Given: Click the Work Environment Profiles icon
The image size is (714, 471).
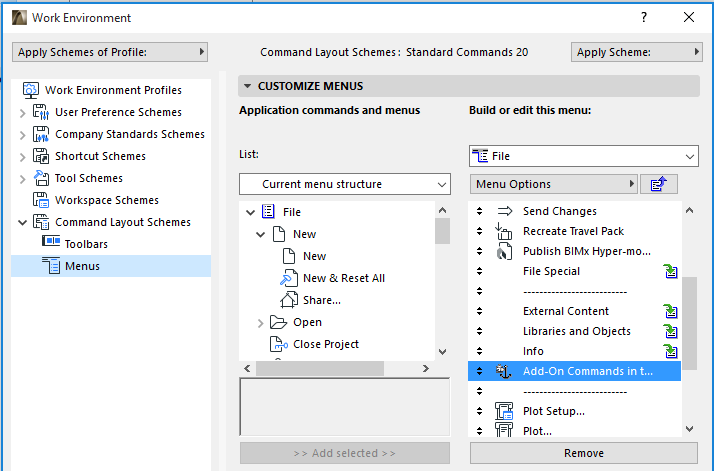Looking at the screenshot, I should (x=30, y=90).
